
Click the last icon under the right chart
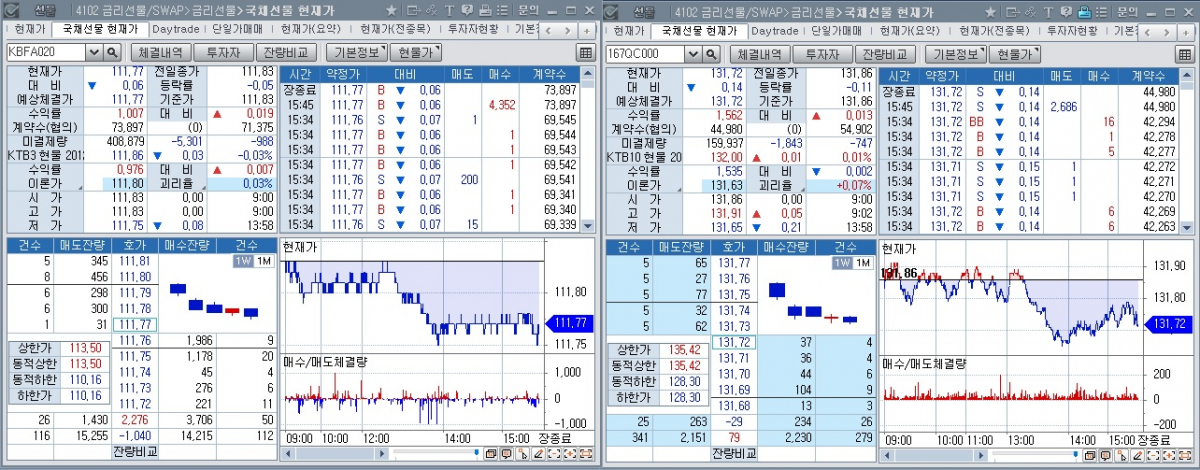pyautogui.click(x=1185, y=455)
